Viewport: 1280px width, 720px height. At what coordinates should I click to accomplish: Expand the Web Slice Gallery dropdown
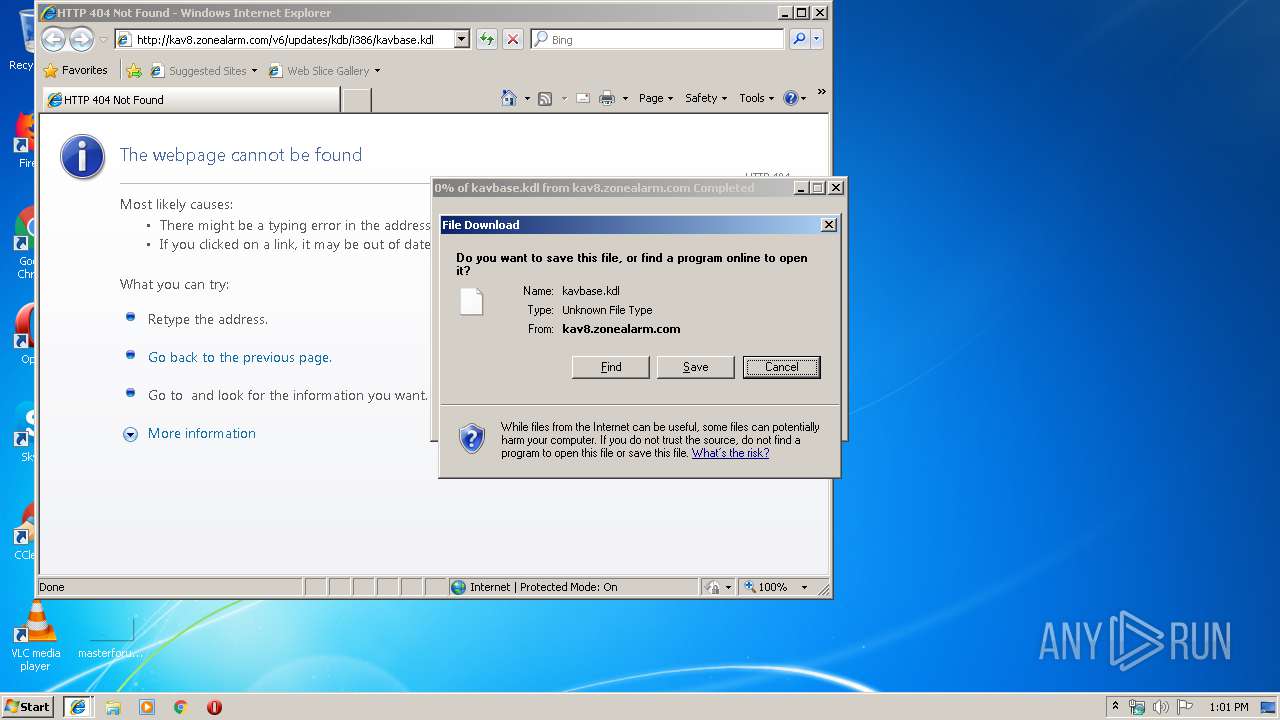point(377,71)
